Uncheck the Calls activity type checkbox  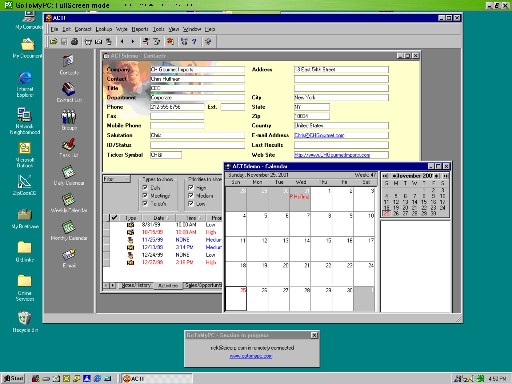tap(145, 187)
